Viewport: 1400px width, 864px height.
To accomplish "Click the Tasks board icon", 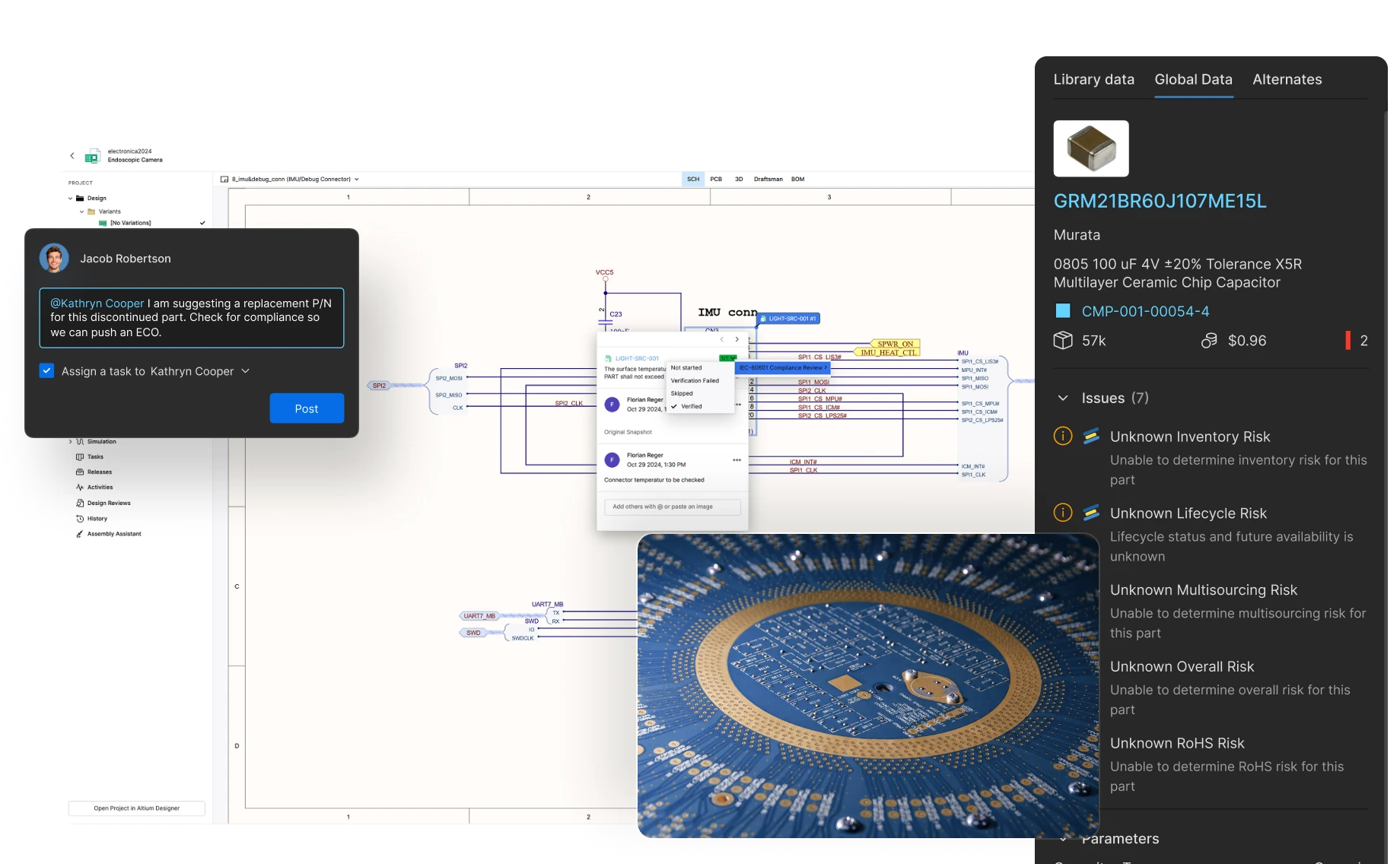I will point(80,457).
